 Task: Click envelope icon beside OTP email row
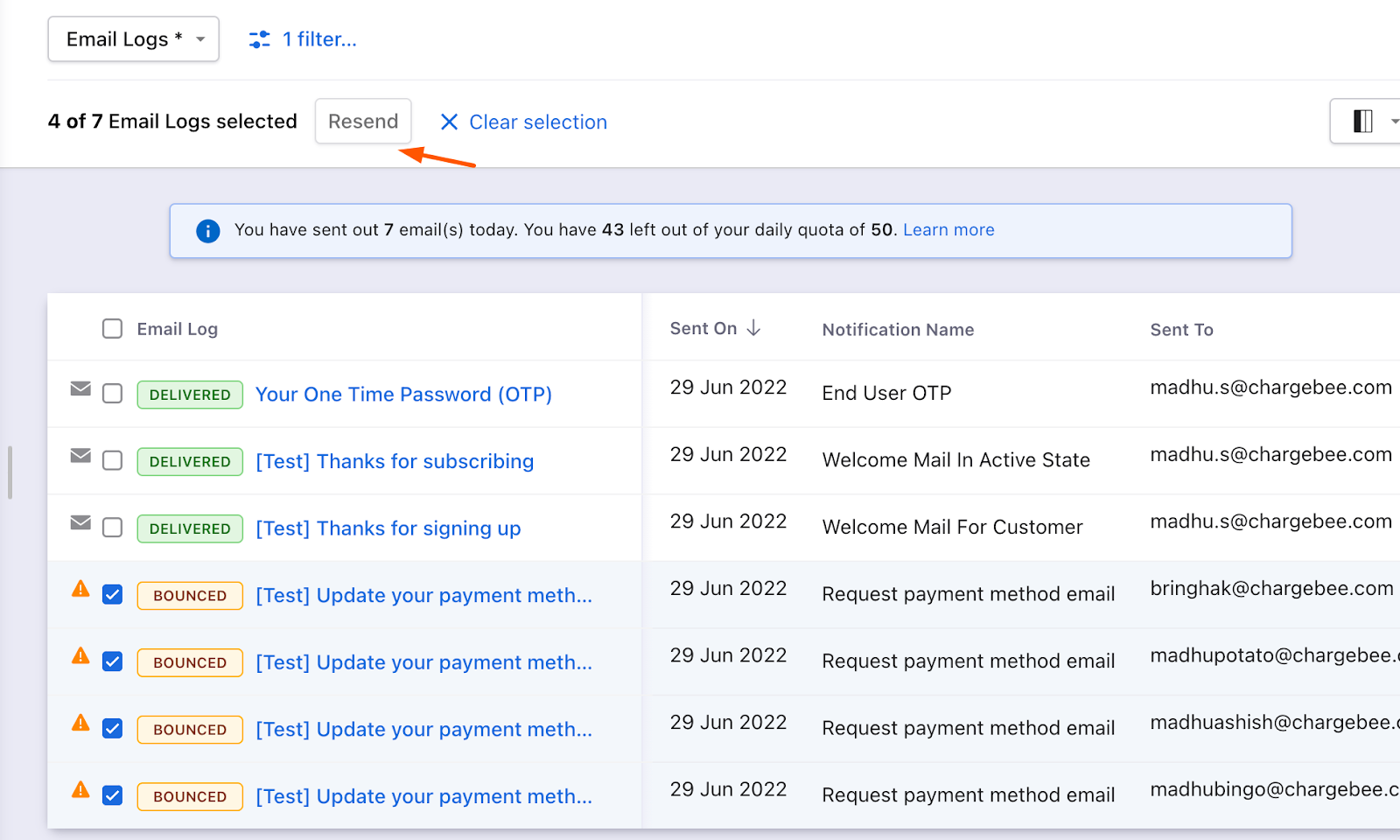pos(80,388)
